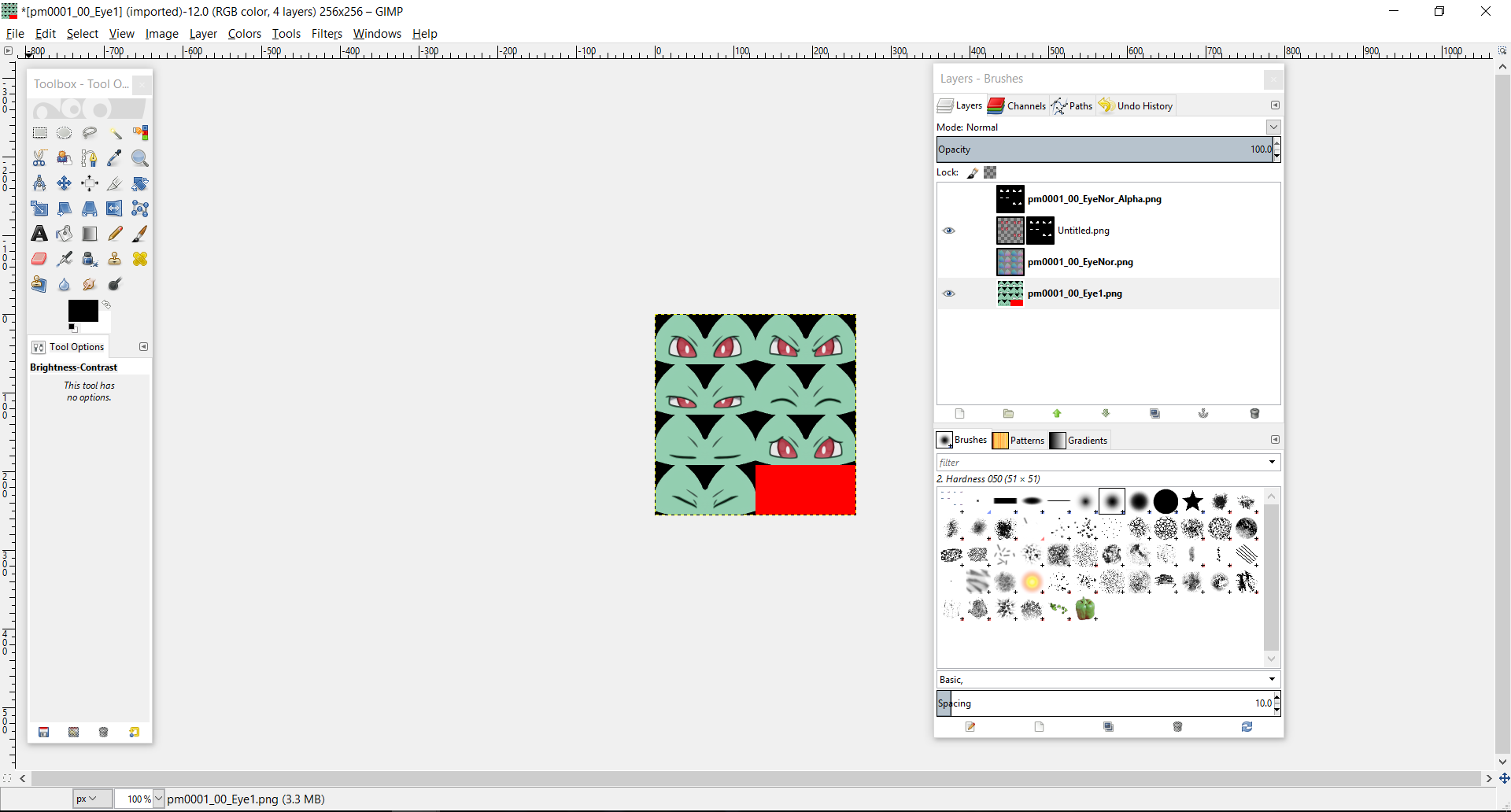The image size is (1511, 812).
Task: Select the Blend gradient tool
Action: [x=90, y=234]
